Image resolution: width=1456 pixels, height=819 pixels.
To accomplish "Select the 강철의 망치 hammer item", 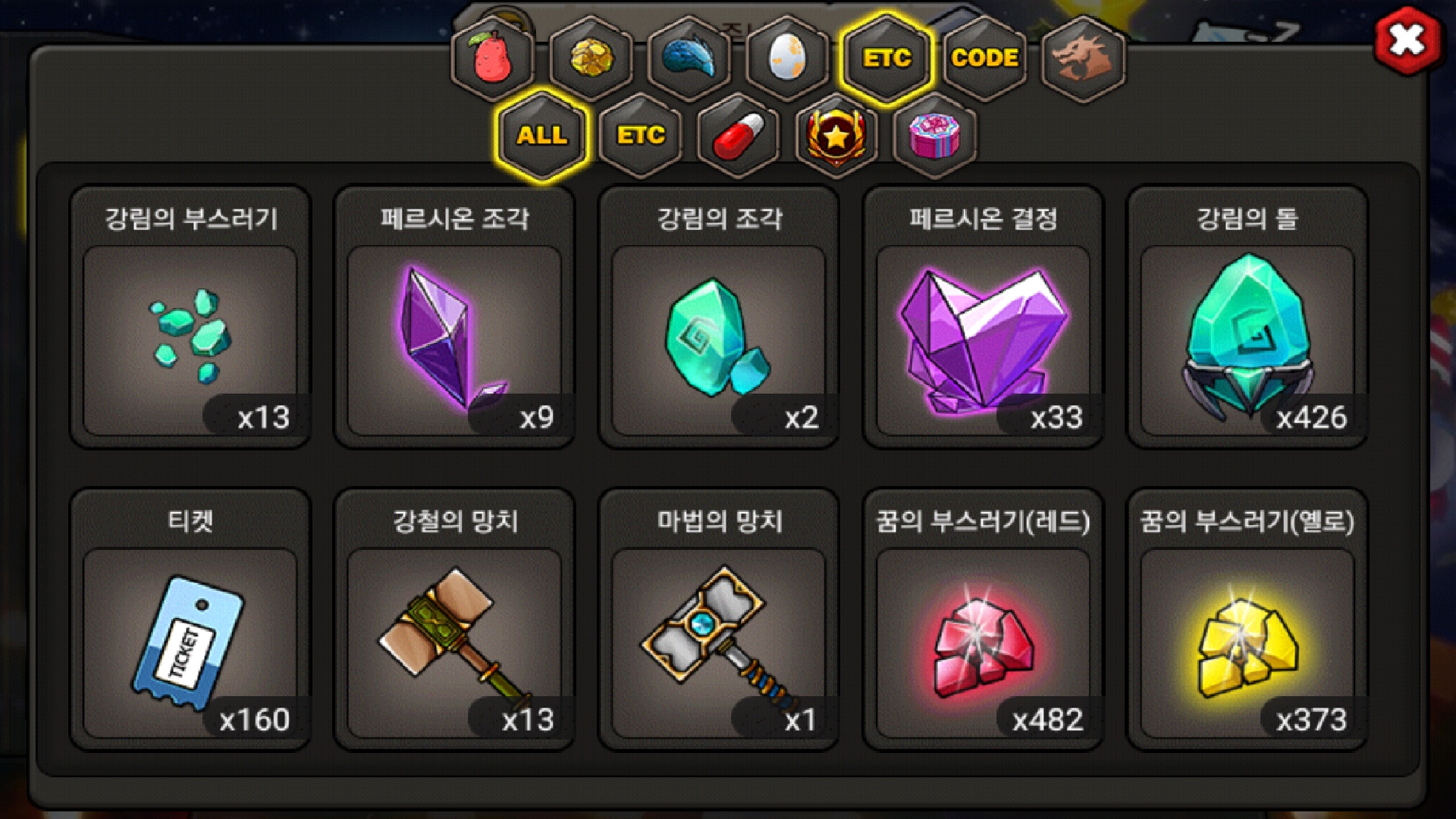I will pos(455,620).
